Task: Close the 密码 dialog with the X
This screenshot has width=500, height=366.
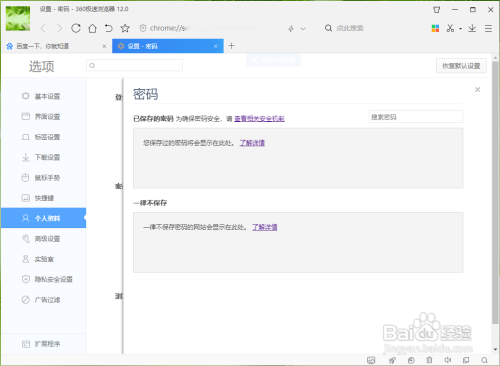Action: point(478,89)
